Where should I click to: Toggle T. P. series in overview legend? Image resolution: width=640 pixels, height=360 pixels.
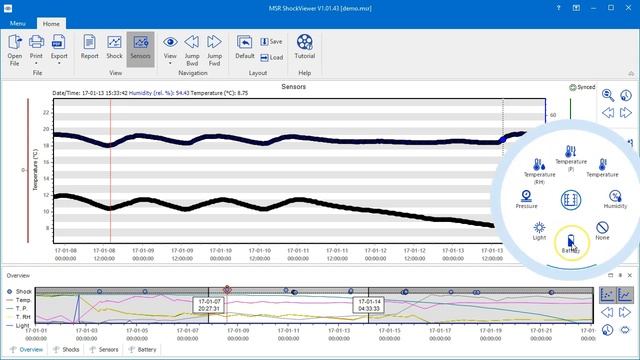17,309
